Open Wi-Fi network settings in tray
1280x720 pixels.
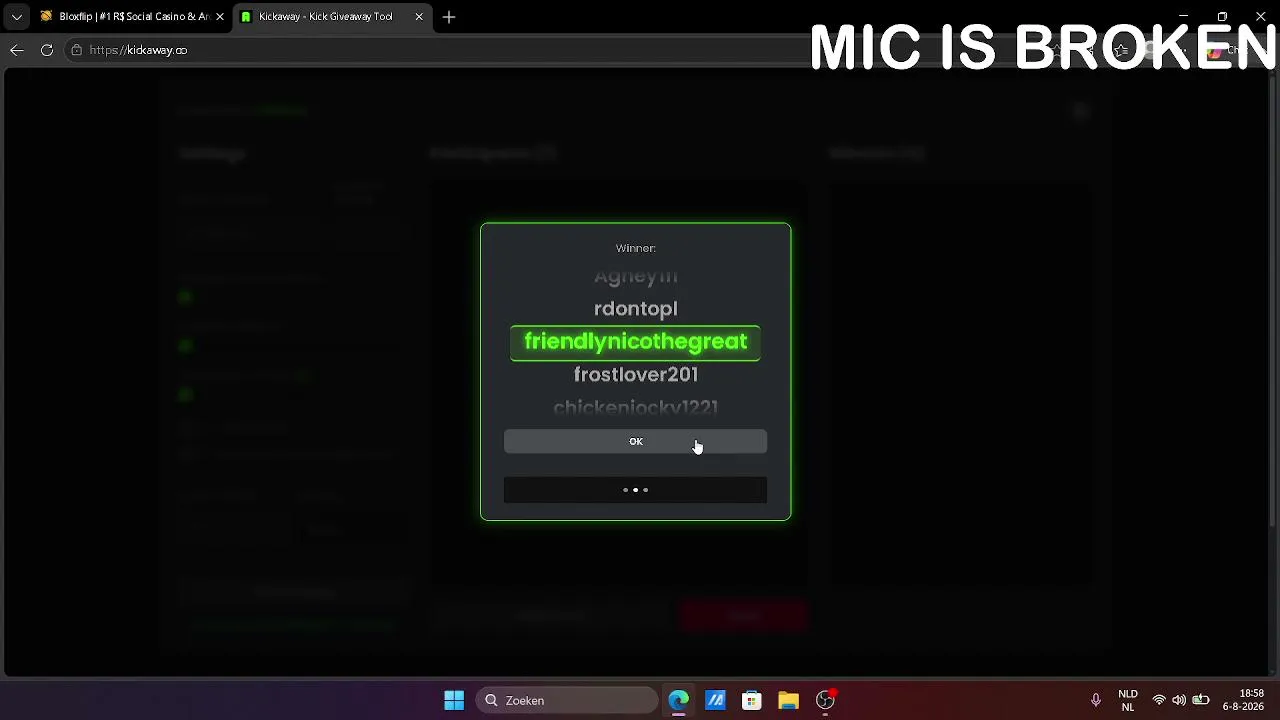click(x=1159, y=700)
